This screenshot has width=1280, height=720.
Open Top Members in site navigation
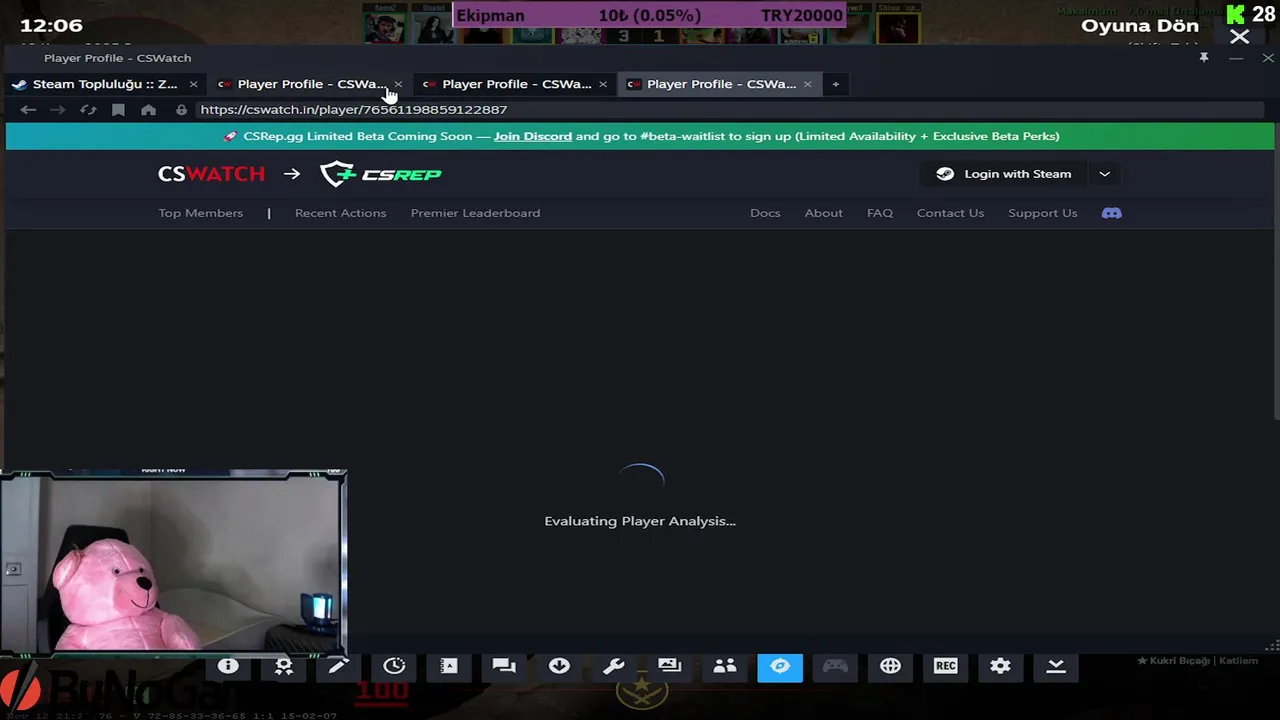click(x=200, y=213)
